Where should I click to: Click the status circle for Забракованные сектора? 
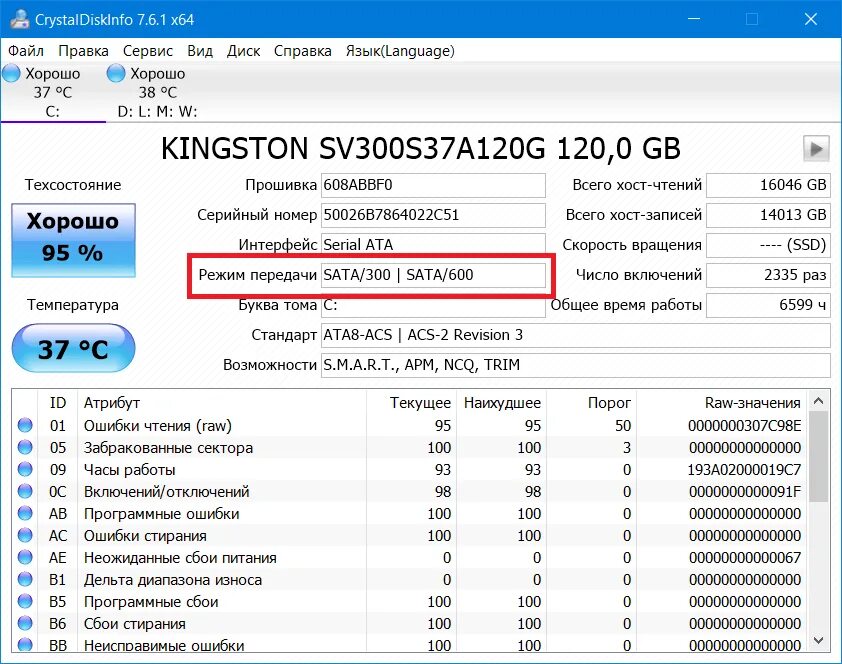click(x=25, y=447)
